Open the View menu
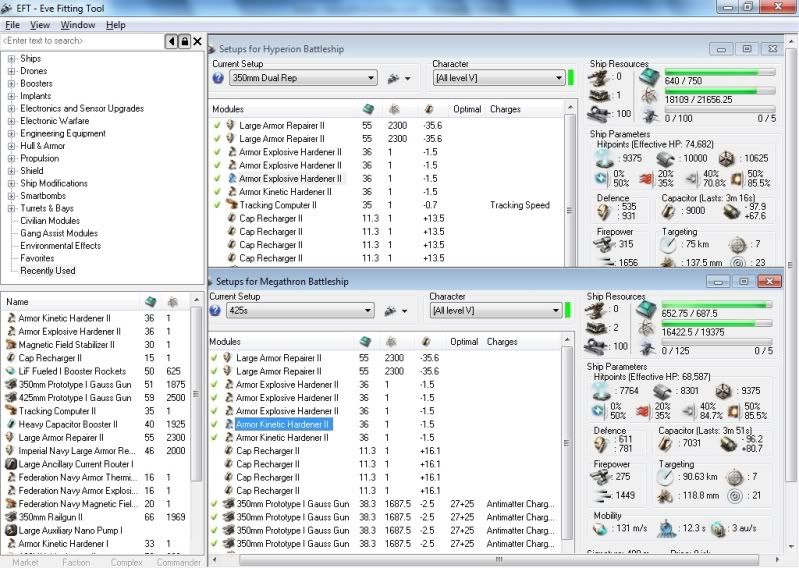 pyautogui.click(x=40, y=25)
